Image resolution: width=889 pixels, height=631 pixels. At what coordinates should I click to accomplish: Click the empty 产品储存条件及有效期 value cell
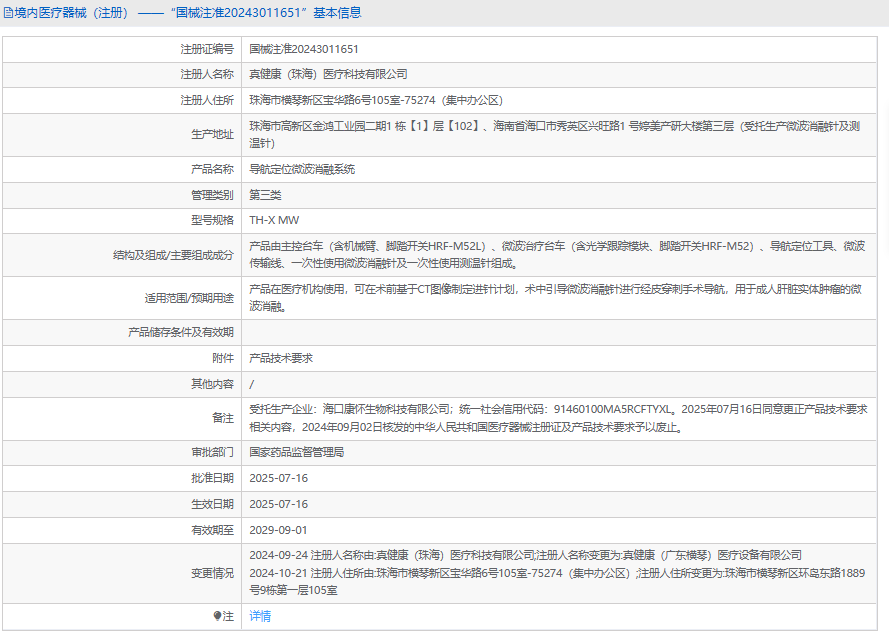[x=560, y=332]
